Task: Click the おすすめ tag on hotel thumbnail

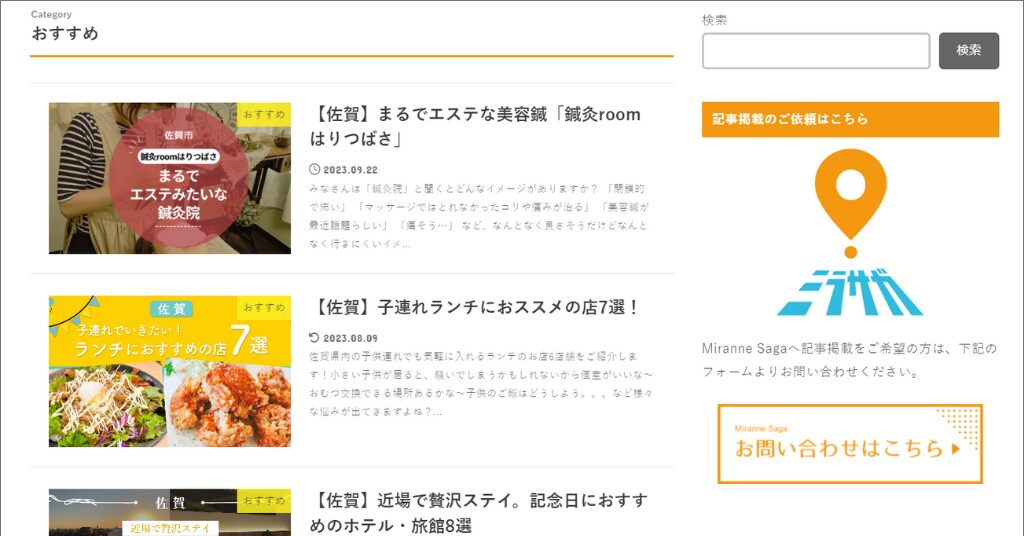Action: [x=264, y=501]
